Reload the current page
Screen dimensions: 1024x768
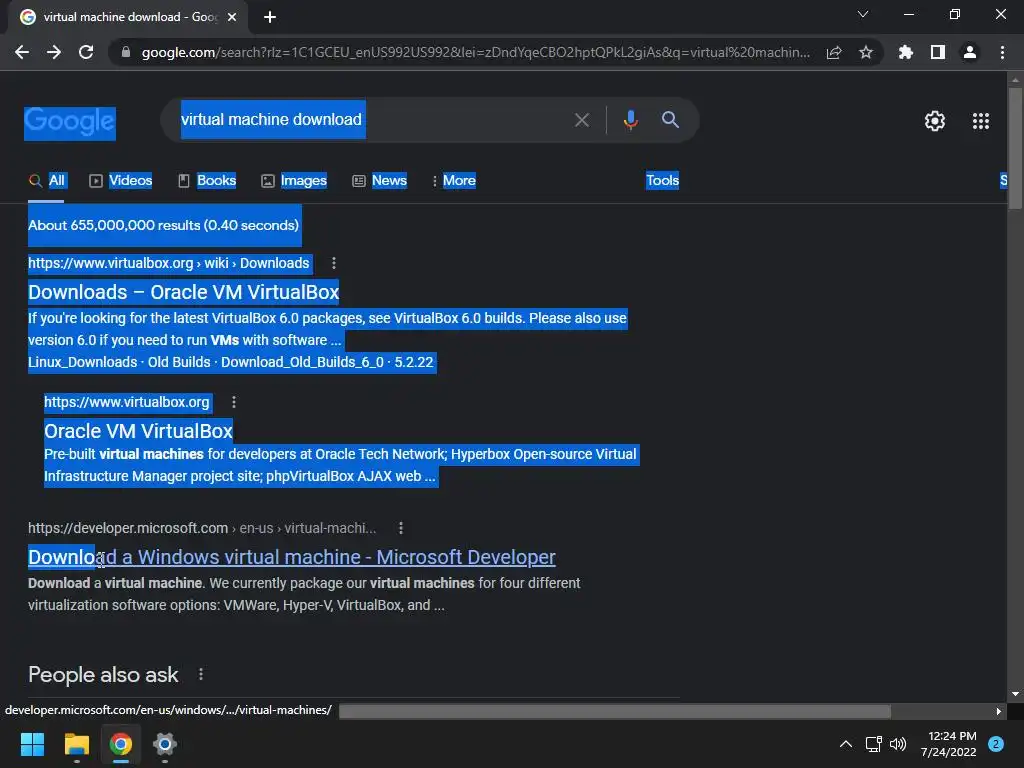pos(86,52)
